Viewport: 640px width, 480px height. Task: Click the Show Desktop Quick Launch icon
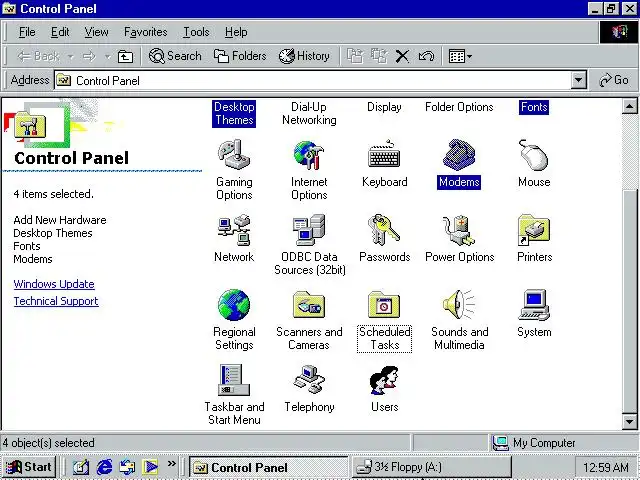click(x=81, y=467)
